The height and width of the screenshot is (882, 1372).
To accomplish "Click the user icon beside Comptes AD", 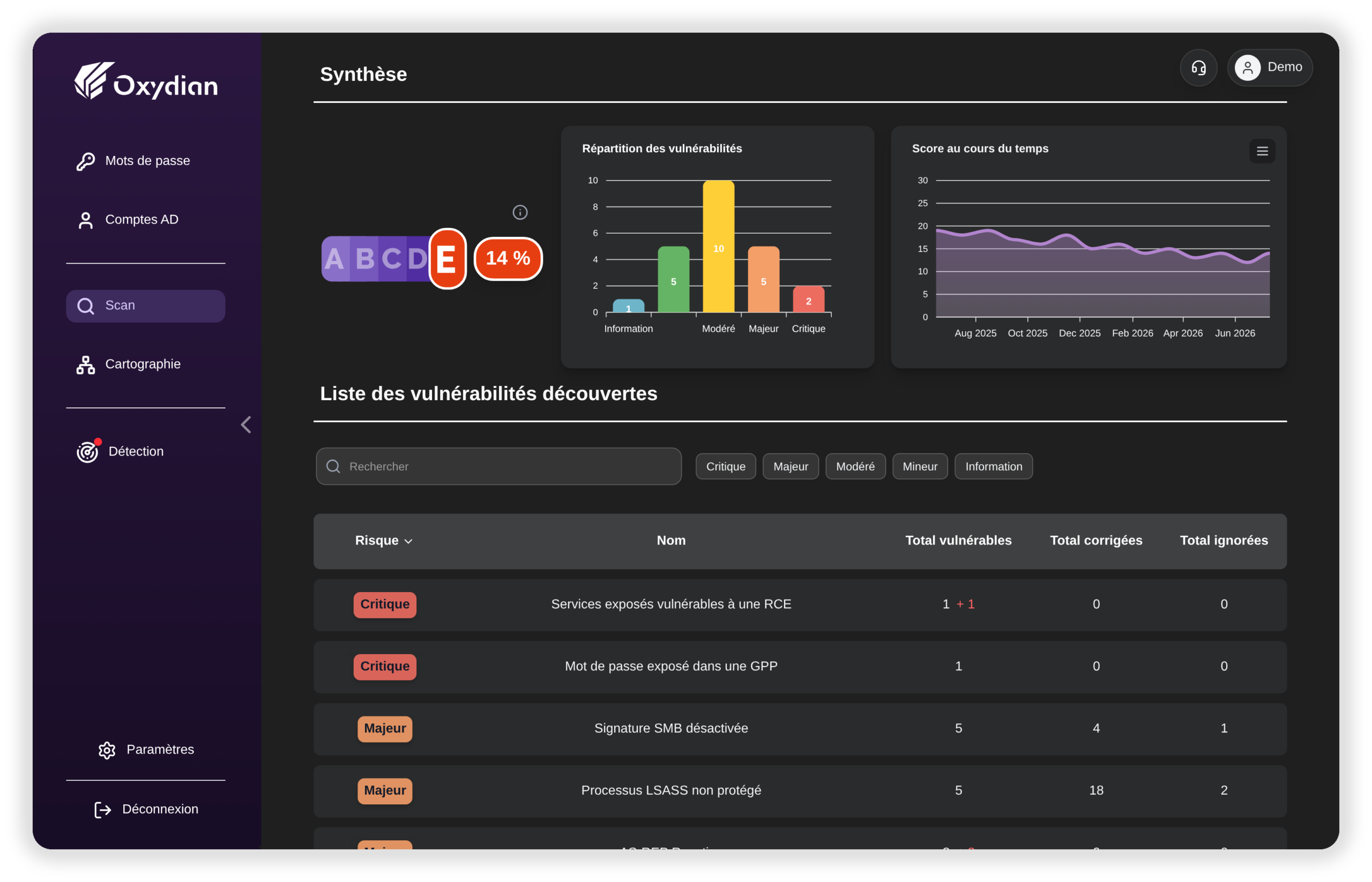I will point(86,220).
